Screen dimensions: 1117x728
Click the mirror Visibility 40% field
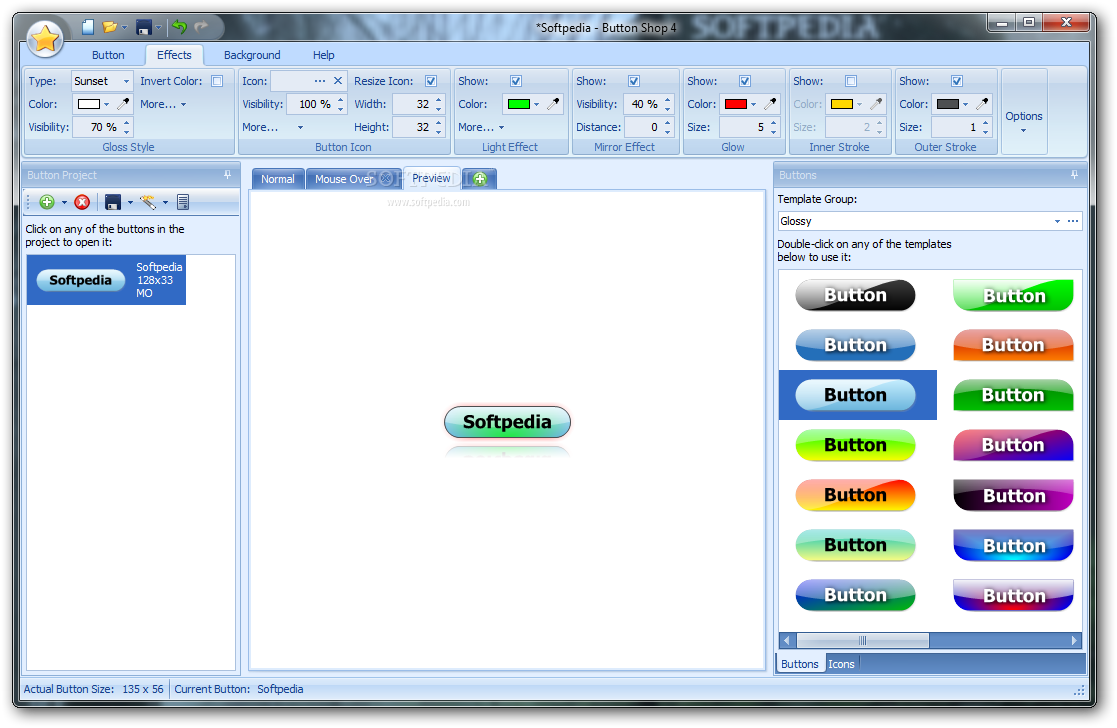point(643,104)
